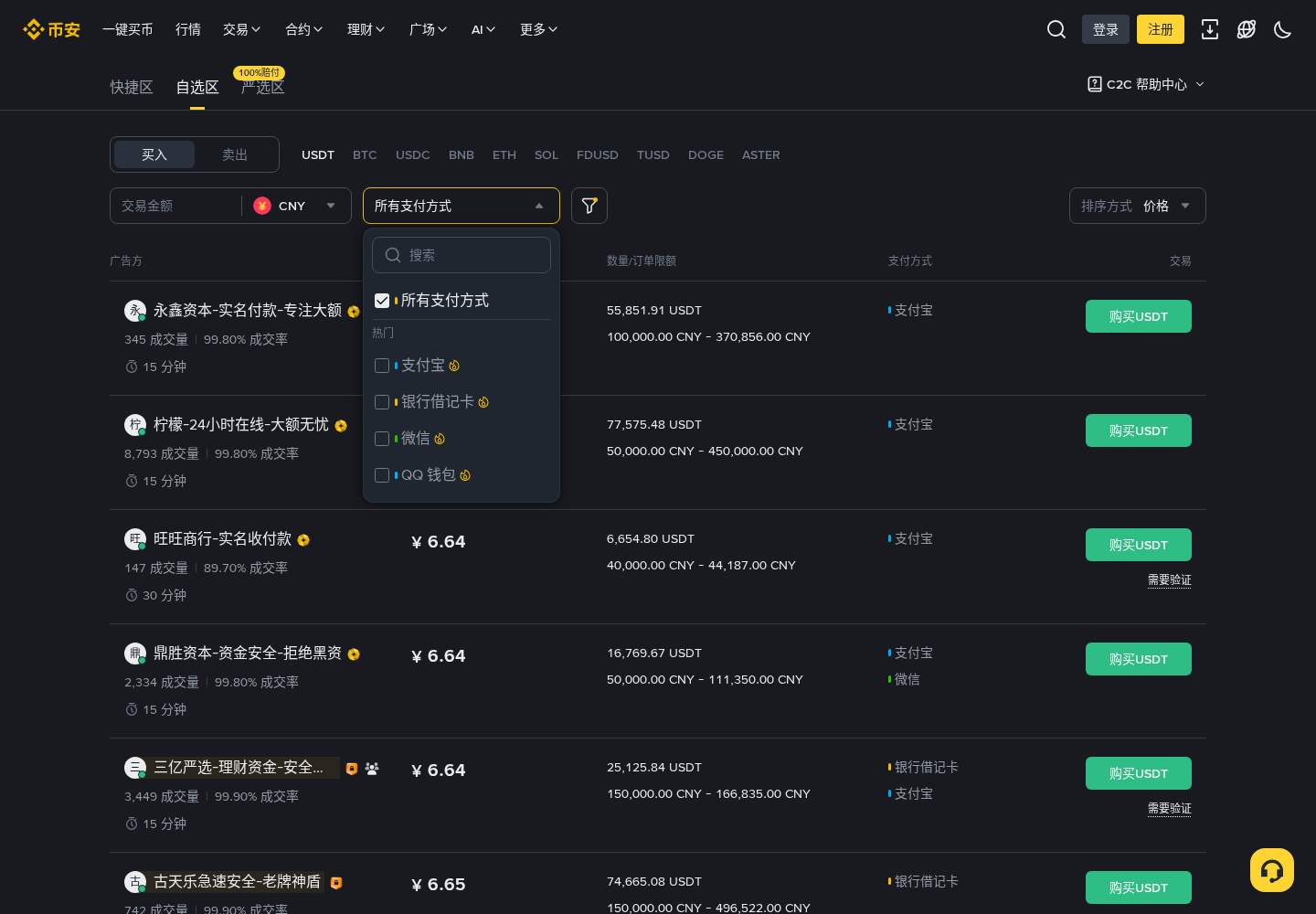Click verified badge next to 柠檬-24小时在线
The image size is (1316, 914).
click(341, 426)
